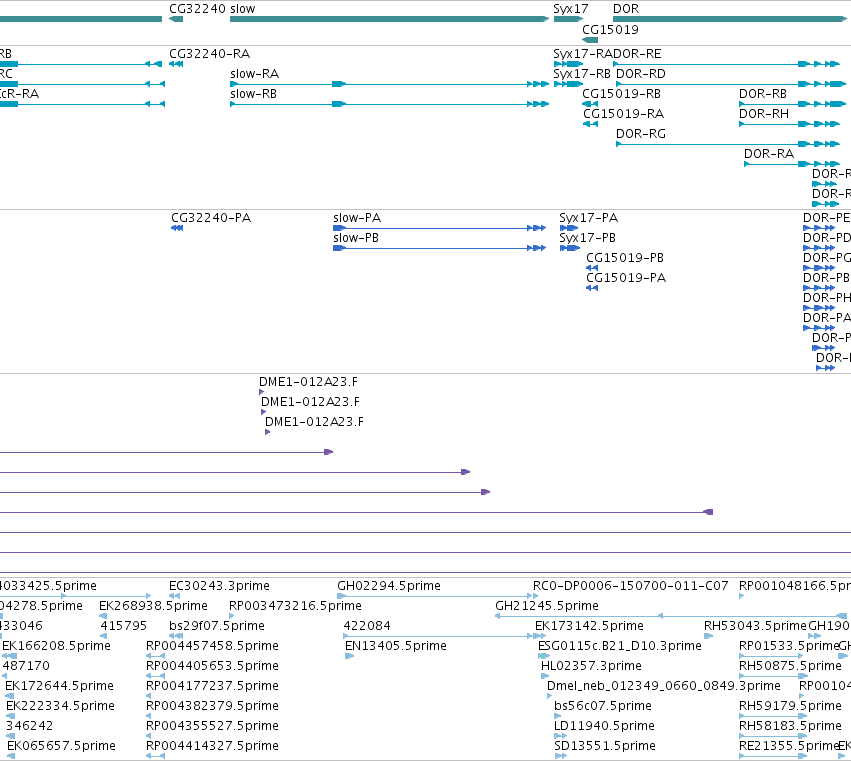This screenshot has height=761, width=851.
Task: Select the EK222334.5prime EST label
Action: (60, 706)
